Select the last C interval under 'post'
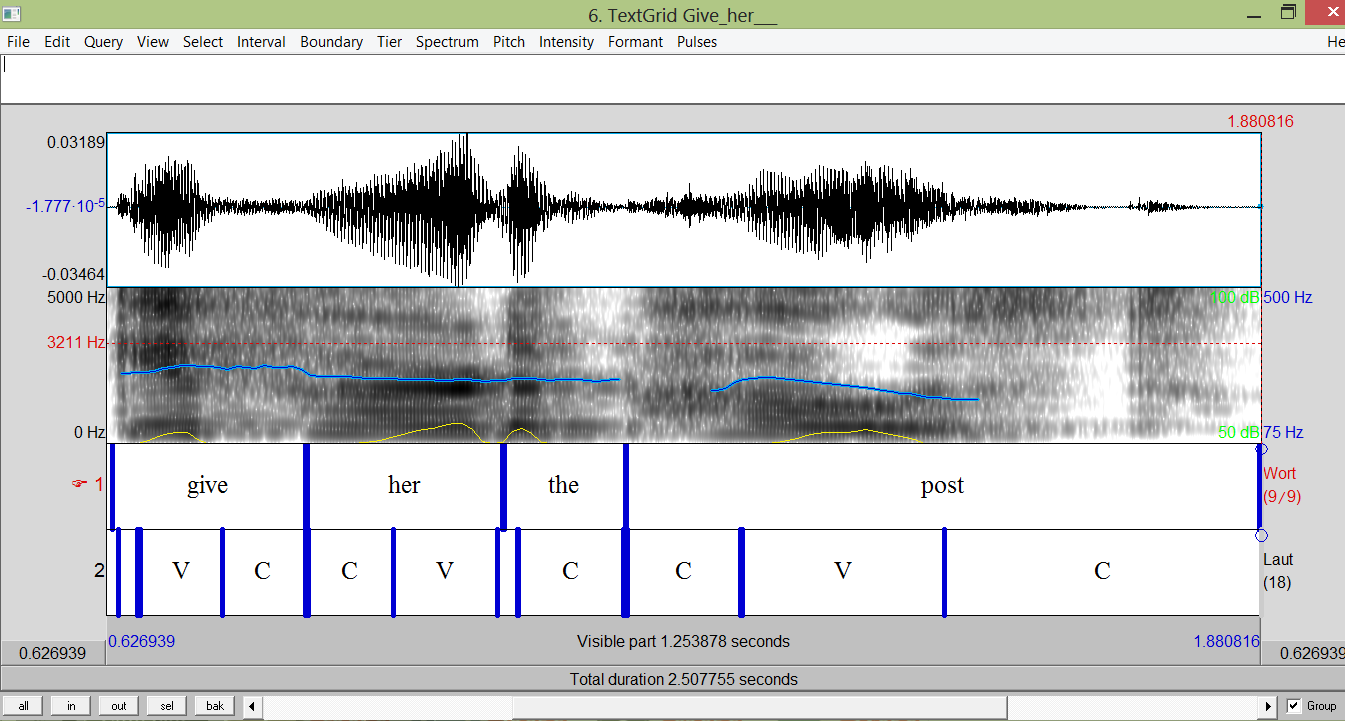1345x721 pixels. 1102,572
